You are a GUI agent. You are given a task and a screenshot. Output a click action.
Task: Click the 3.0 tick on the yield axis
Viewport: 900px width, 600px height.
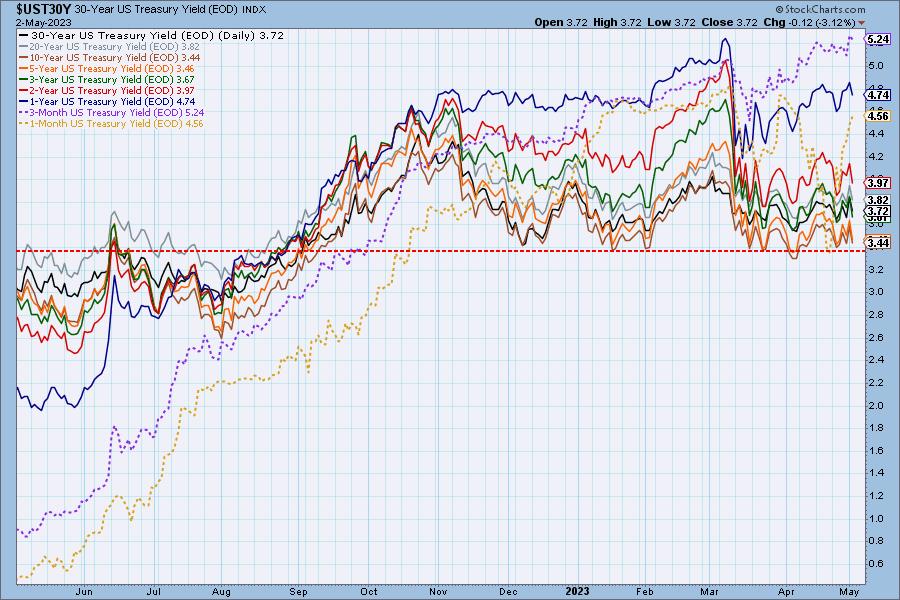click(x=875, y=292)
